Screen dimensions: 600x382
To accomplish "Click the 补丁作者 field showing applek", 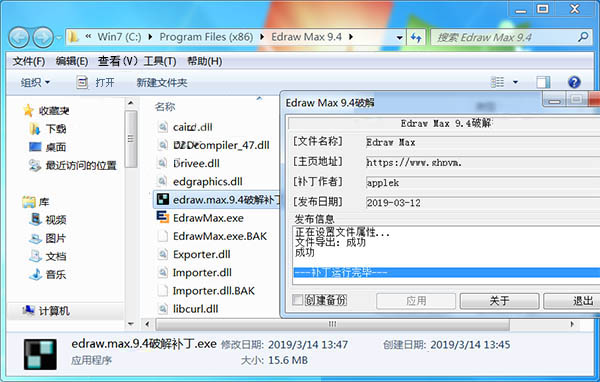I will point(483,183).
